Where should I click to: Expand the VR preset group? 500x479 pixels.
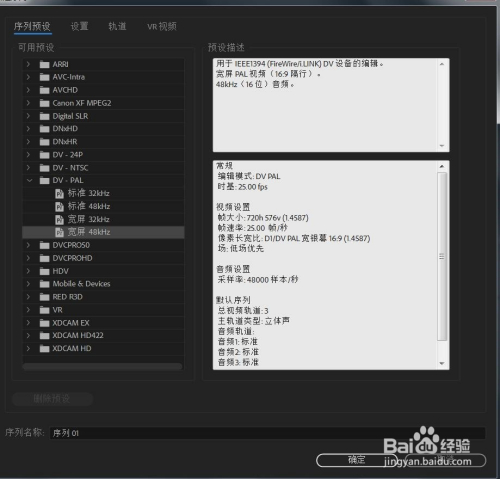pos(28,310)
